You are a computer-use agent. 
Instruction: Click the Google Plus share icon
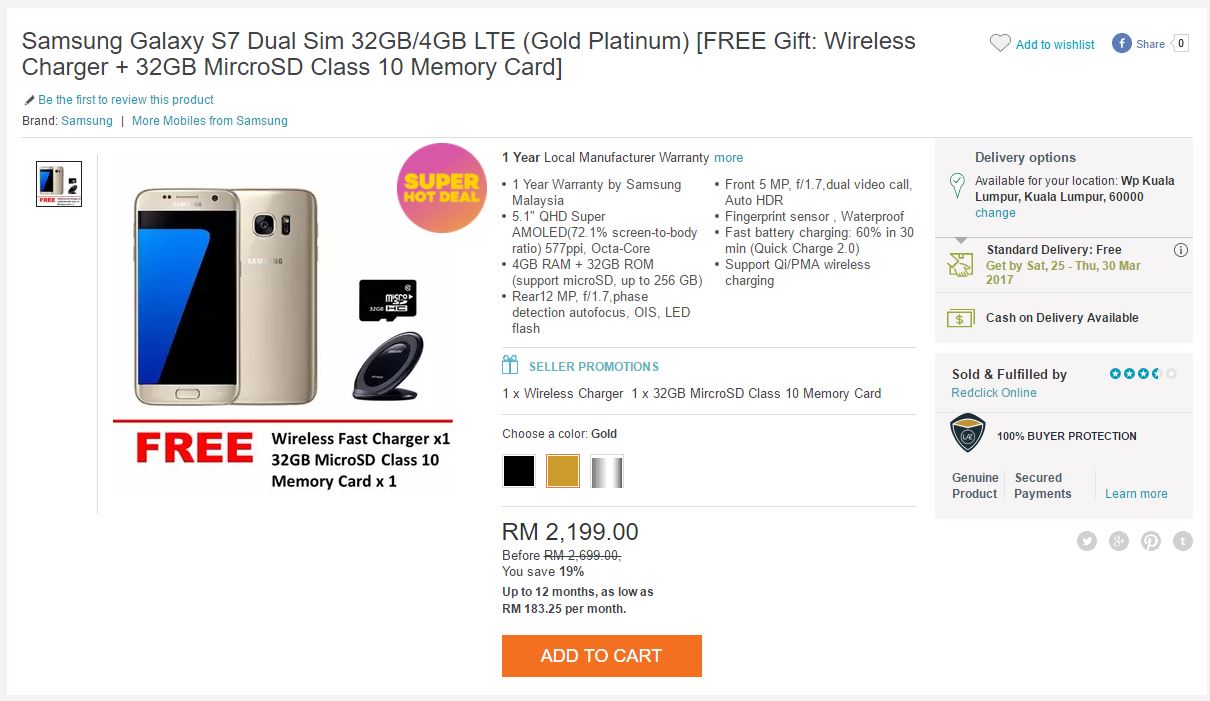pos(1119,541)
